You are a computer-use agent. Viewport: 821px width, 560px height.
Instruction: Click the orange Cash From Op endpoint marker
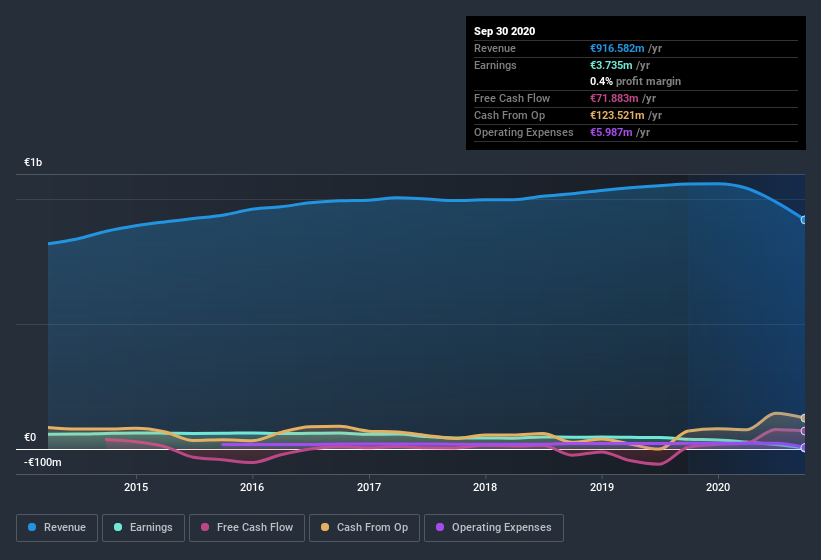coord(804,418)
